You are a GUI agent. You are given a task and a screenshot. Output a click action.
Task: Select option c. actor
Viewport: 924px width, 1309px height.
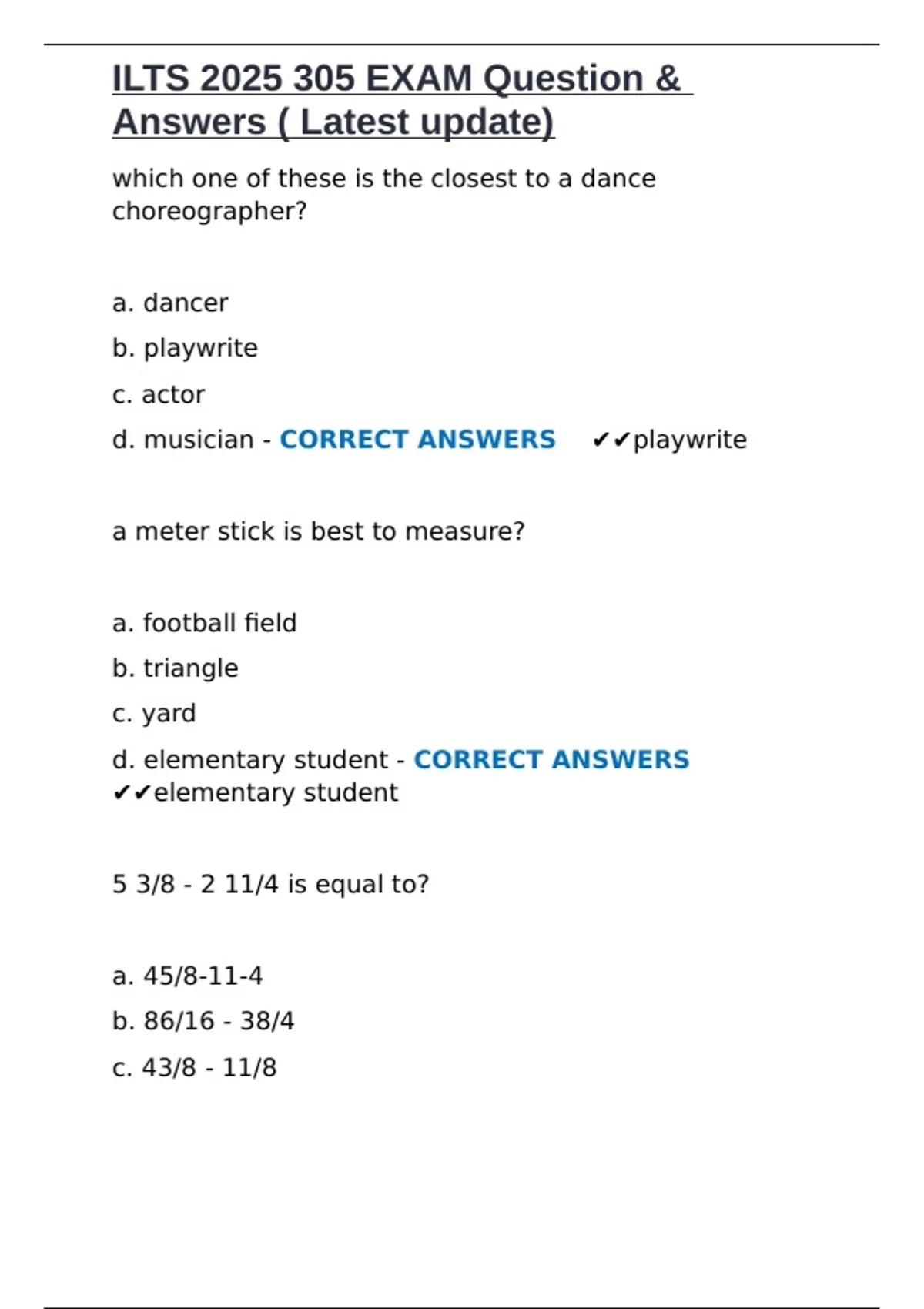[x=159, y=395]
